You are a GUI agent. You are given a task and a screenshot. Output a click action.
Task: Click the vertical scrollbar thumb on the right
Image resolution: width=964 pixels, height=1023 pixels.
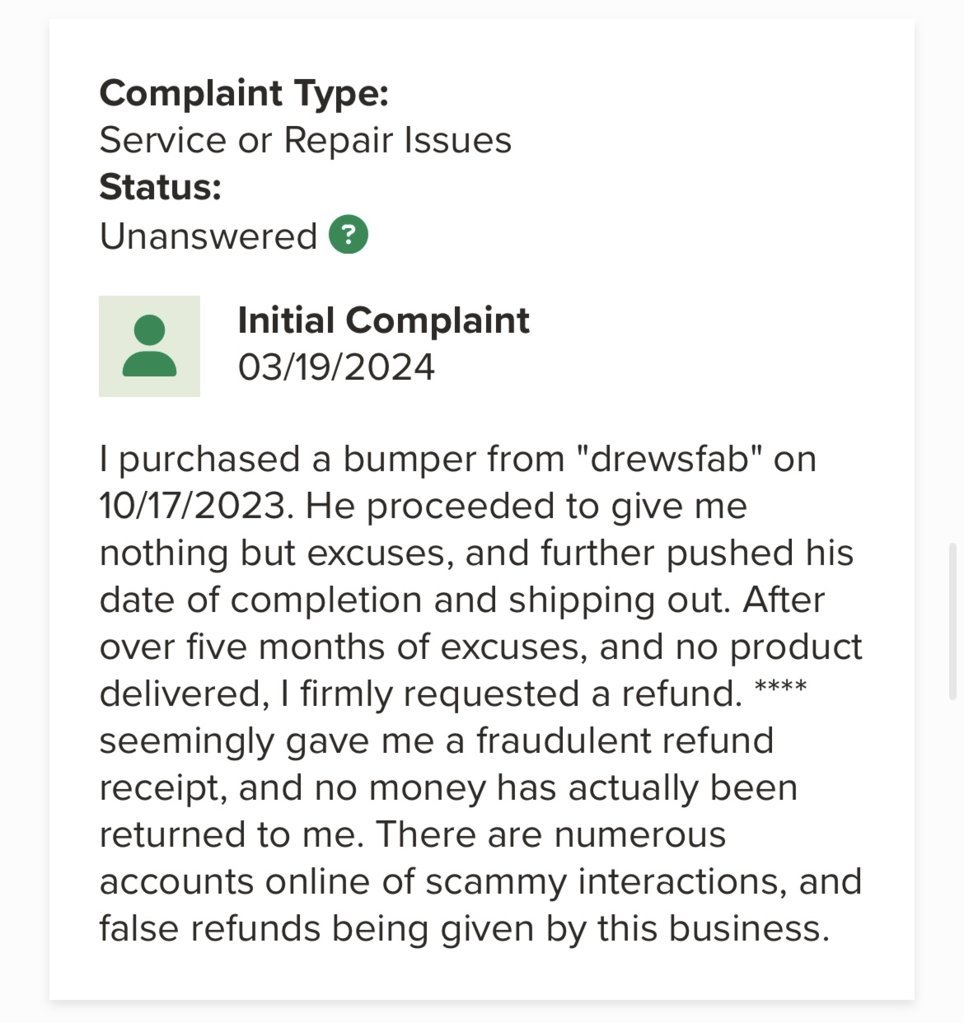[953, 620]
